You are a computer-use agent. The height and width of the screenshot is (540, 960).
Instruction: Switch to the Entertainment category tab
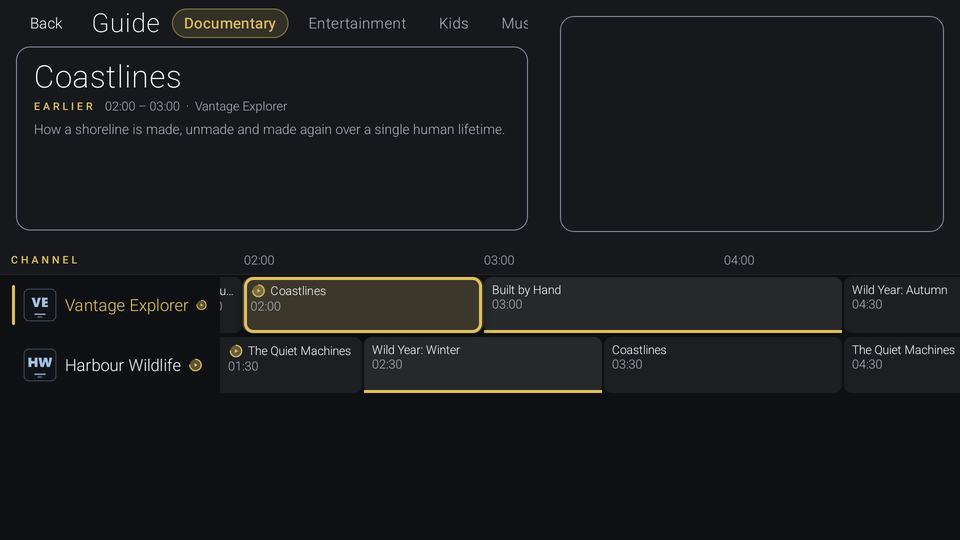click(x=357, y=23)
